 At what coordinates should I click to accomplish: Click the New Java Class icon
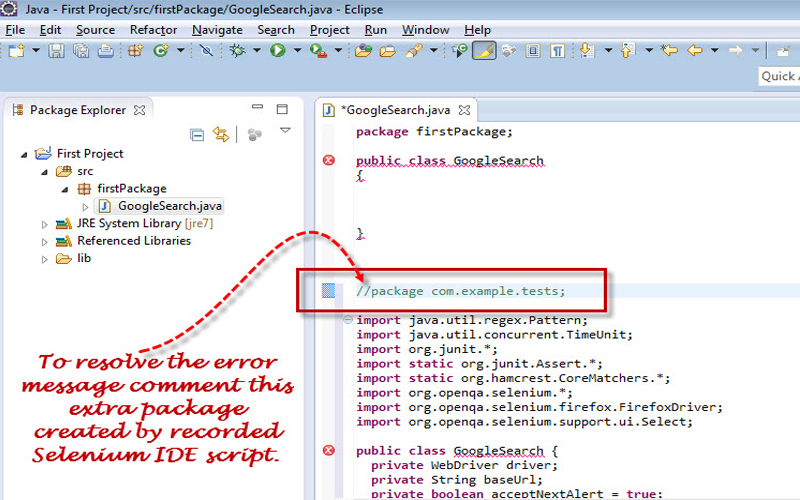(x=161, y=51)
